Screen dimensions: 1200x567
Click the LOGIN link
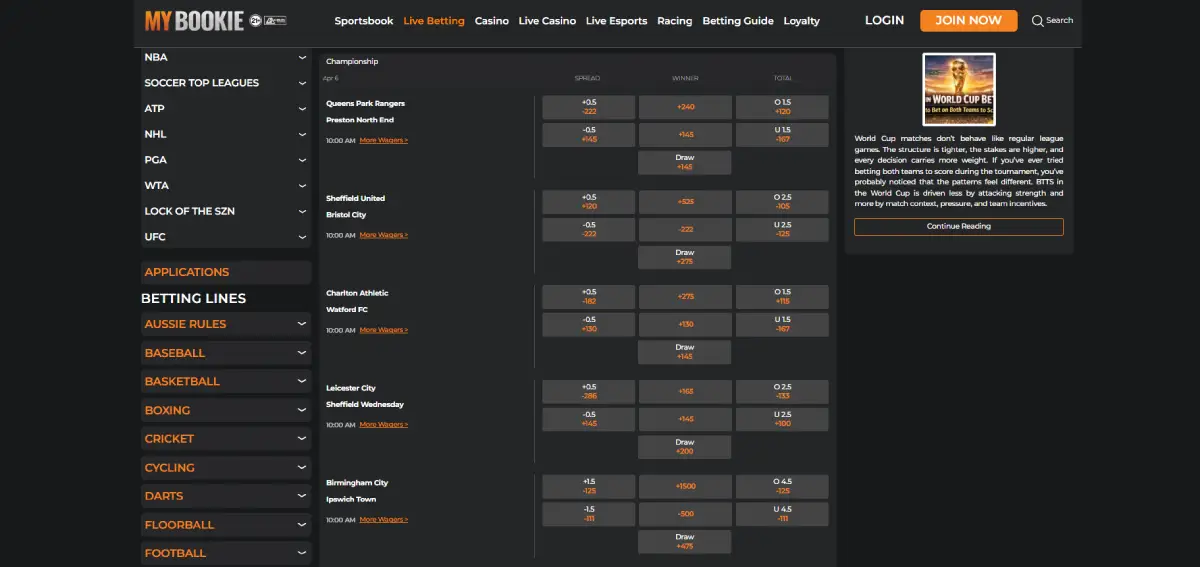pyautogui.click(x=884, y=20)
